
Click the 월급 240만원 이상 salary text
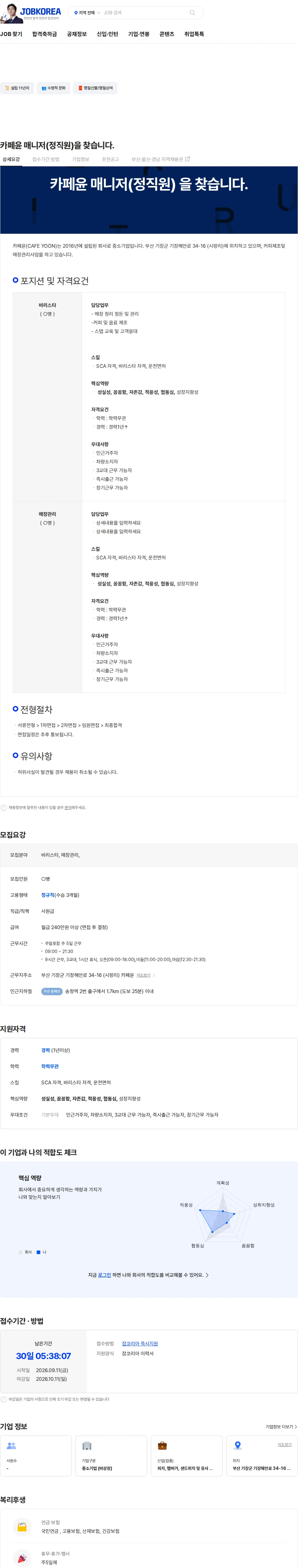click(74, 927)
